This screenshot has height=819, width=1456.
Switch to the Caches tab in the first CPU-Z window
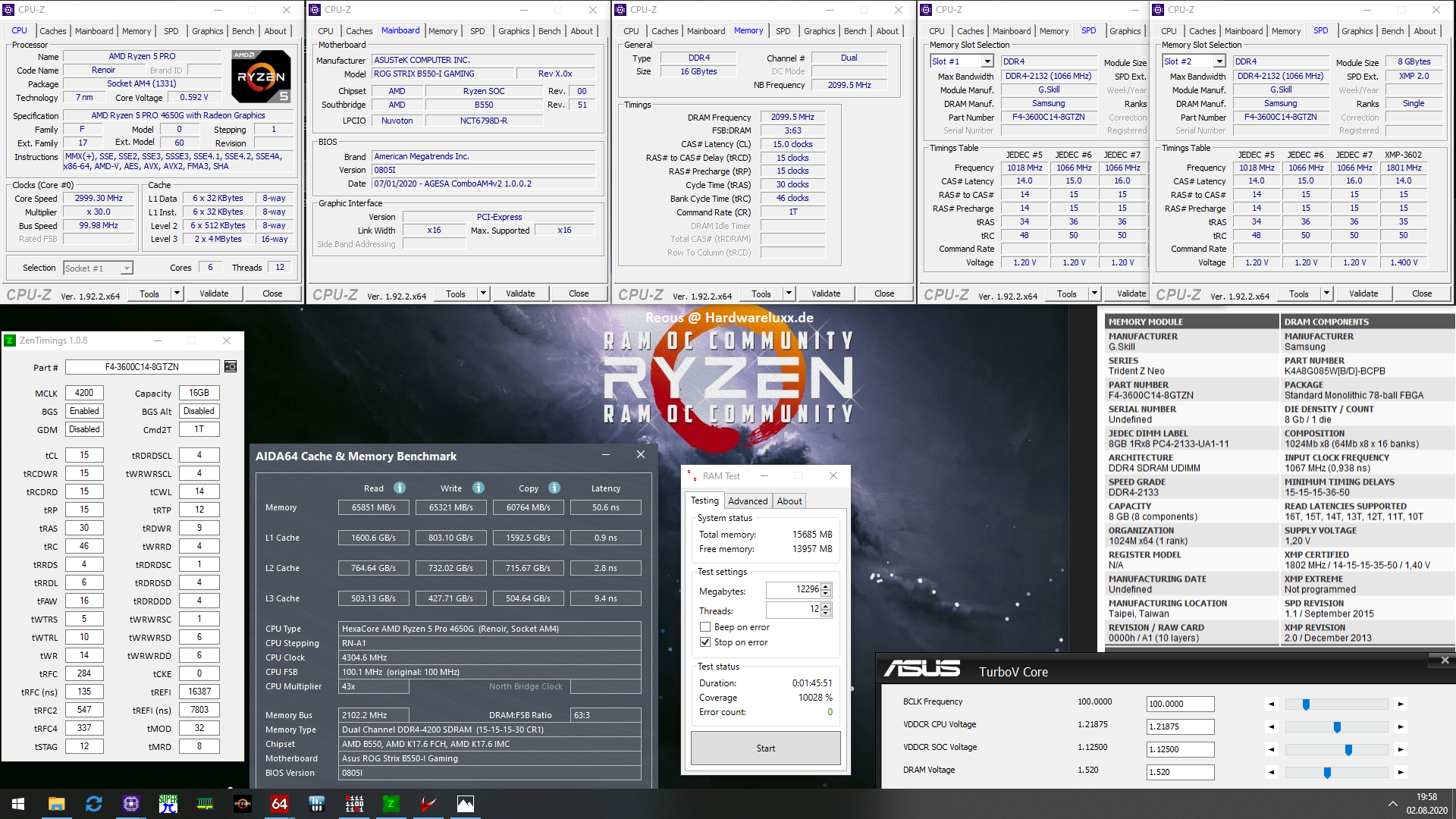pos(53,31)
